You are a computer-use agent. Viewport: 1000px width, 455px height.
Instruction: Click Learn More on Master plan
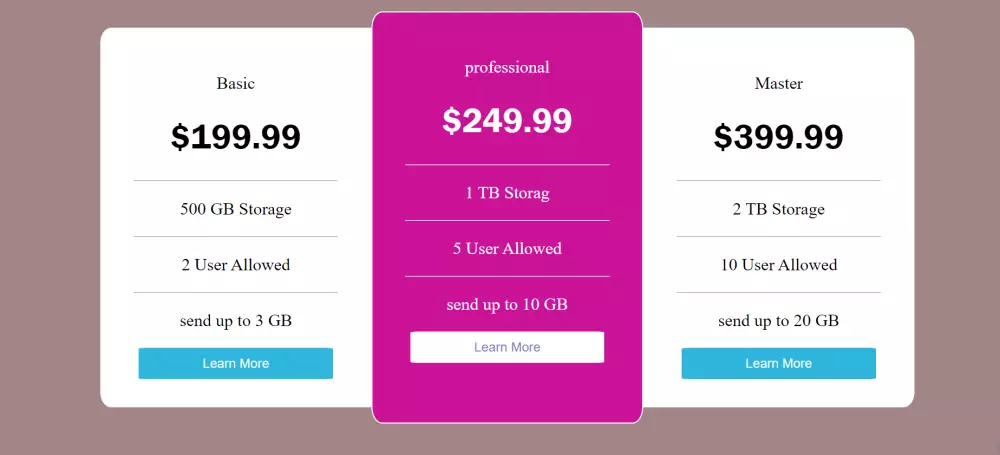pos(778,363)
